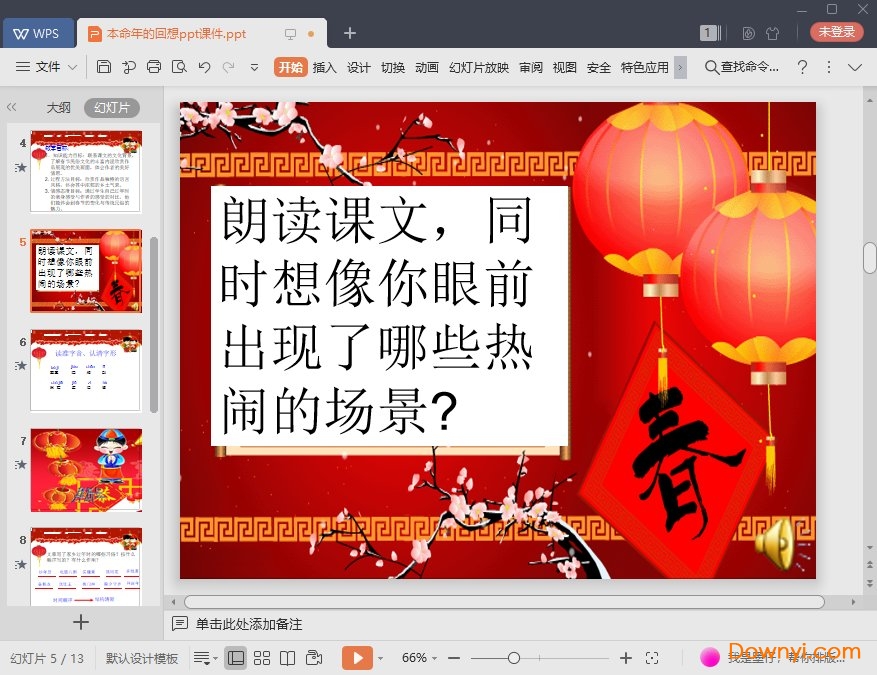Switch to reading view mode
The image size is (877, 675).
pyautogui.click(x=288, y=658)
